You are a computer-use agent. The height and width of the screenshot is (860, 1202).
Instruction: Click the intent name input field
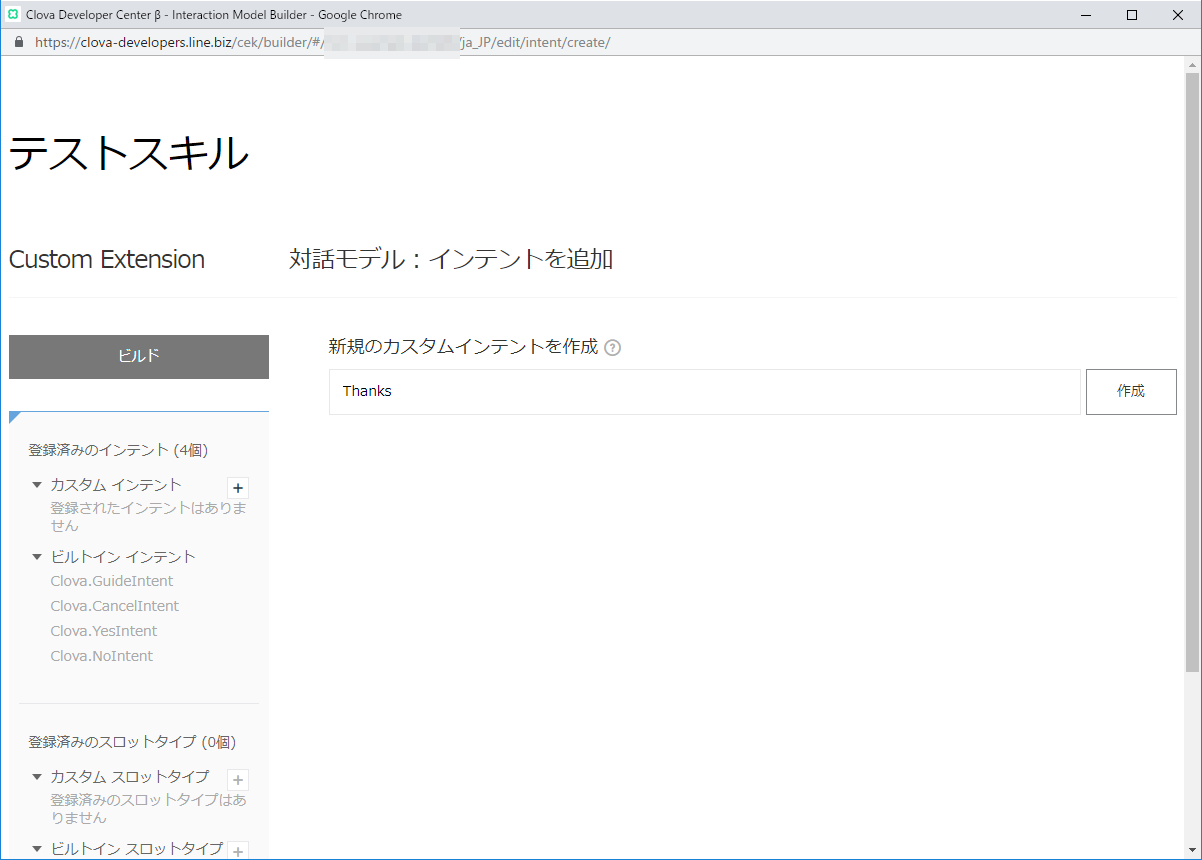click(x=704, y=392)
